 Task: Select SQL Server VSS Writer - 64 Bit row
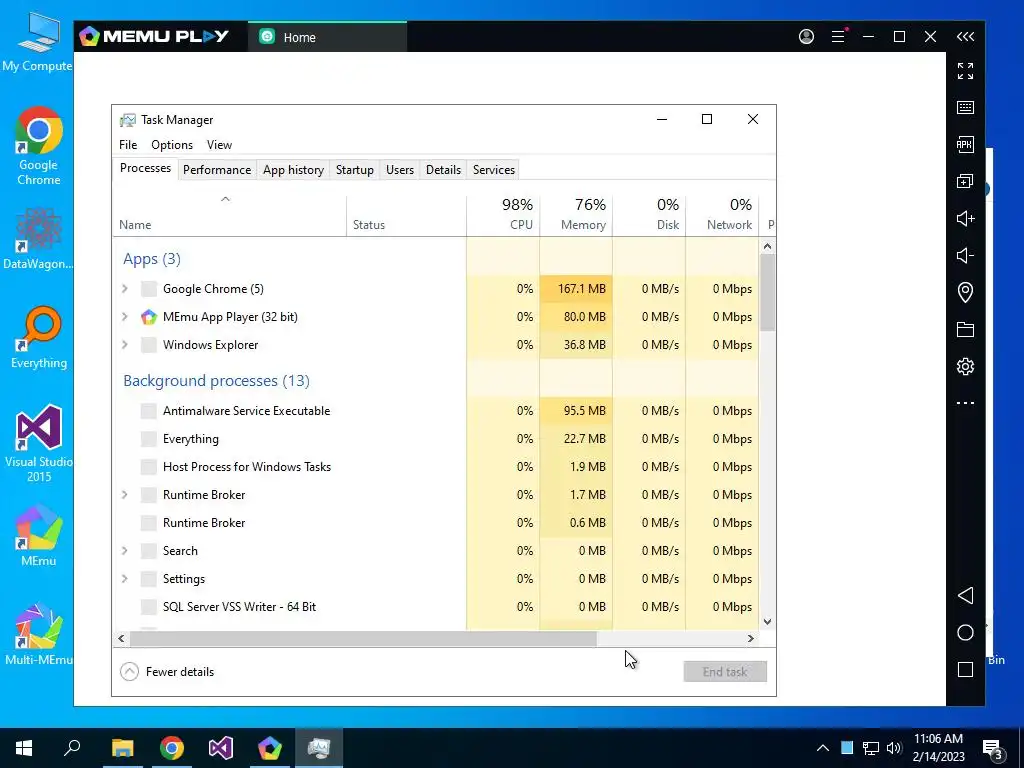(436, 607)
